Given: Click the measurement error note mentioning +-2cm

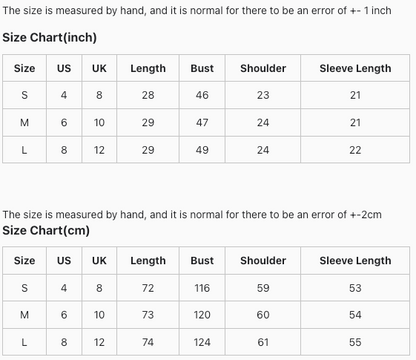Looking at the screenshot, I should pyautogui.click(x=192, y=214).
